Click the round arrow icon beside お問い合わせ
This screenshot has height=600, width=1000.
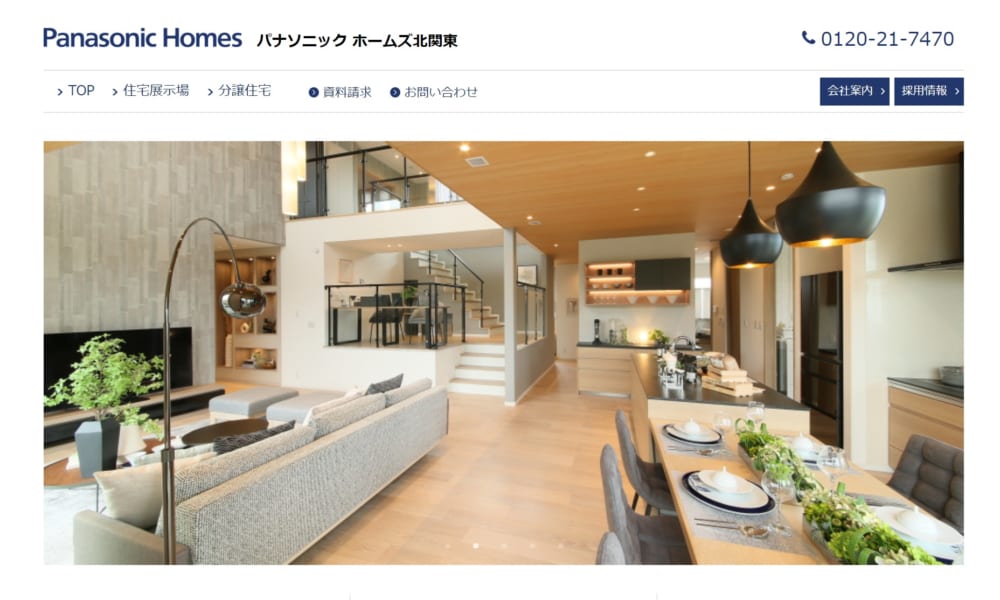point(395,92)
